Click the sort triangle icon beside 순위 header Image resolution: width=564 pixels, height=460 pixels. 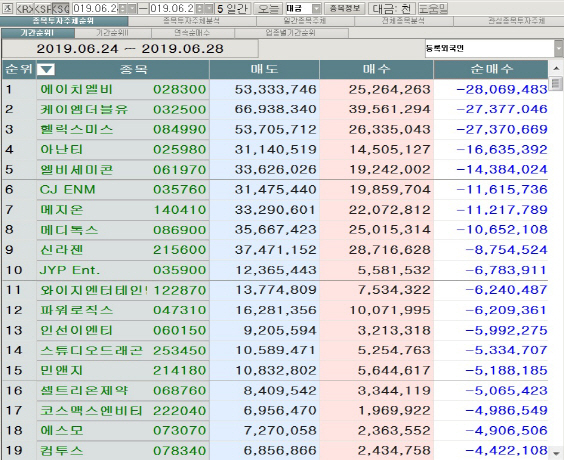coord(46,69)
